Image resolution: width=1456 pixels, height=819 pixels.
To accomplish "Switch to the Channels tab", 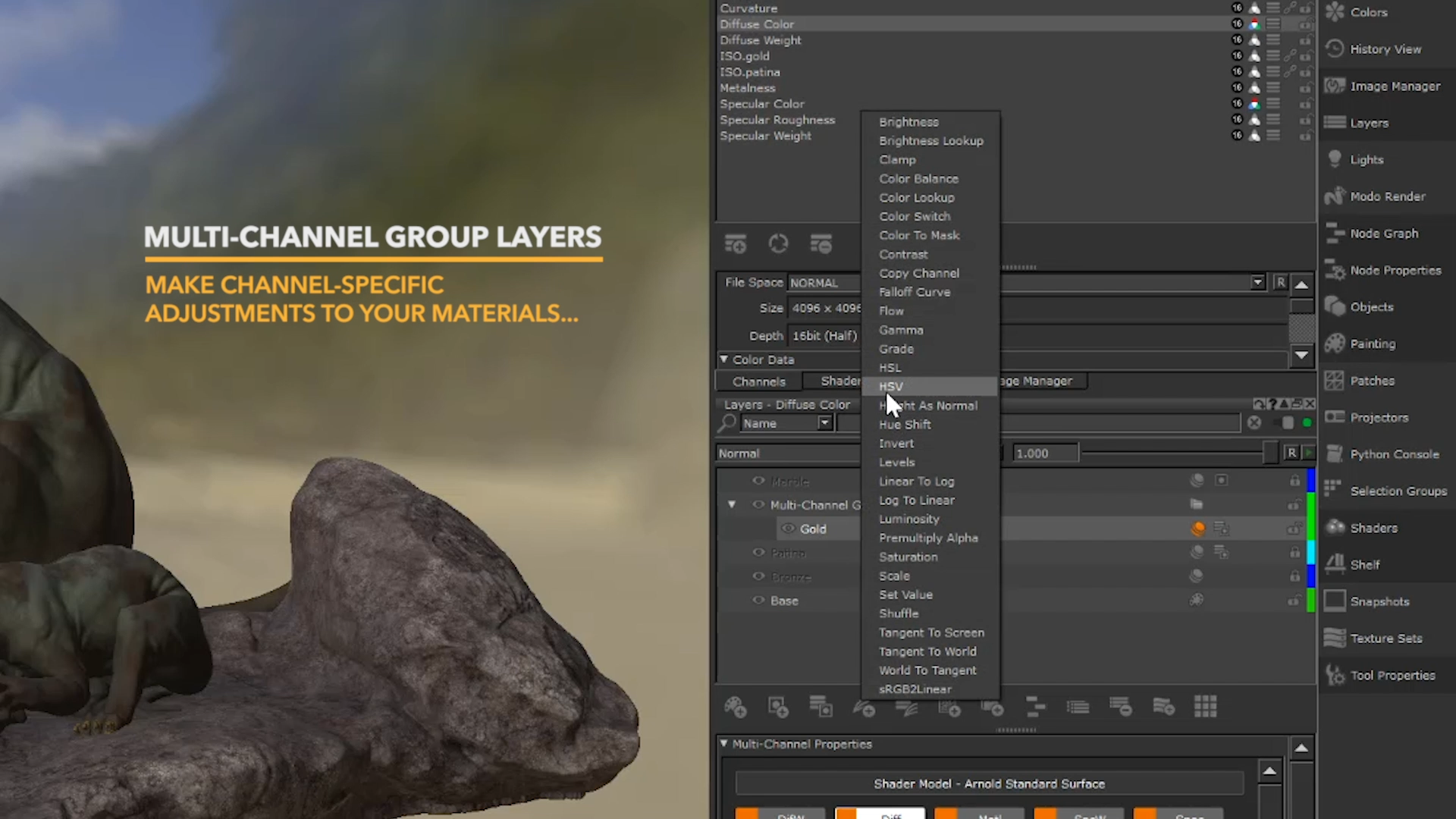I will point(758,381).
